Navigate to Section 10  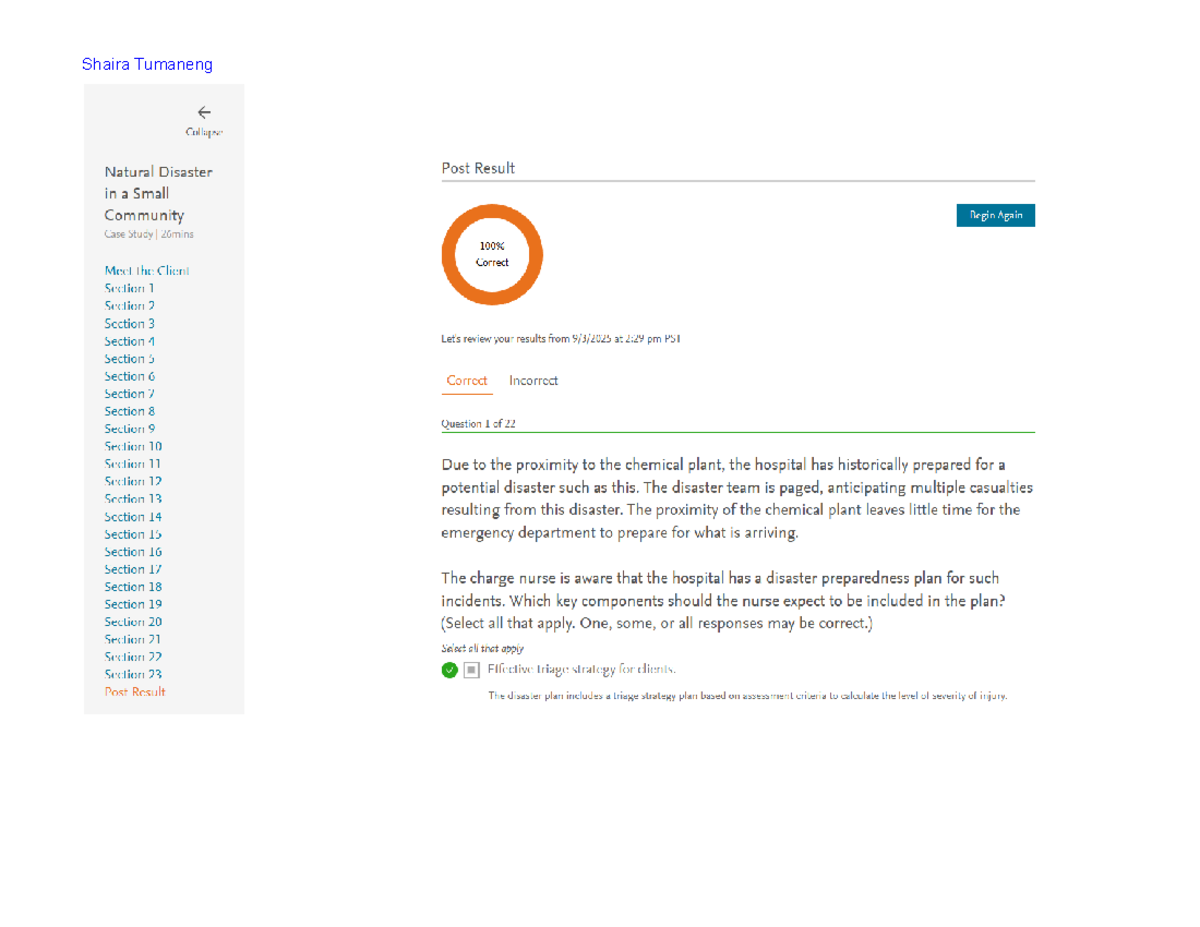point(133,447)
